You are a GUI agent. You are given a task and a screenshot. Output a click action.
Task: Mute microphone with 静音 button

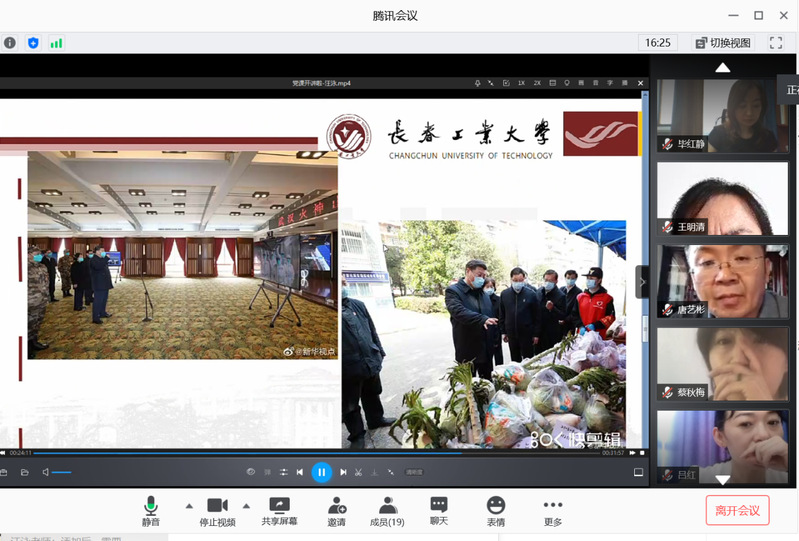click(151, 511)
